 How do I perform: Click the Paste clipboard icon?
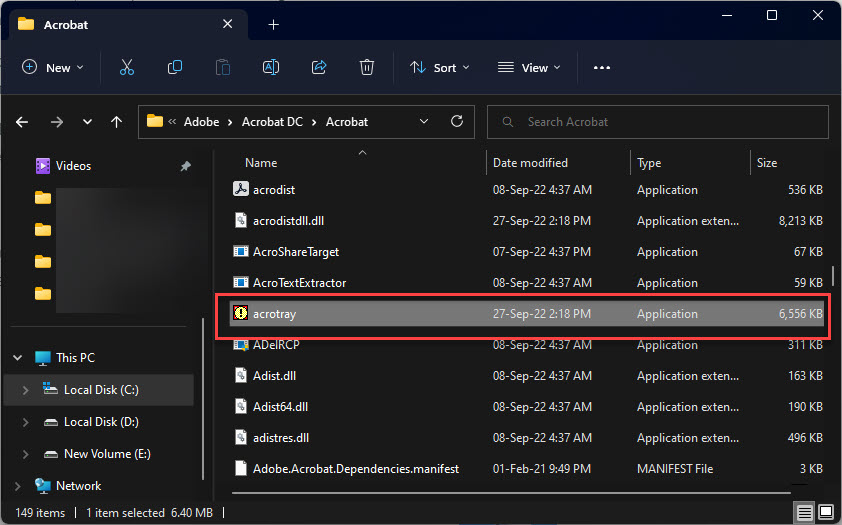coord(222,68)
